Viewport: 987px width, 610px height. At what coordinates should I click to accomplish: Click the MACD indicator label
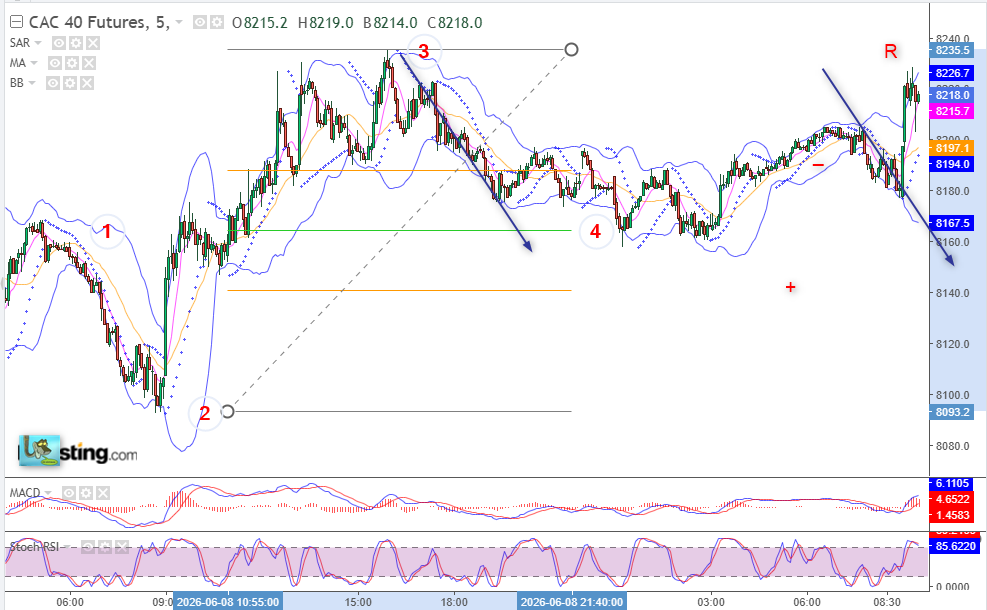[x=25, y=493]
